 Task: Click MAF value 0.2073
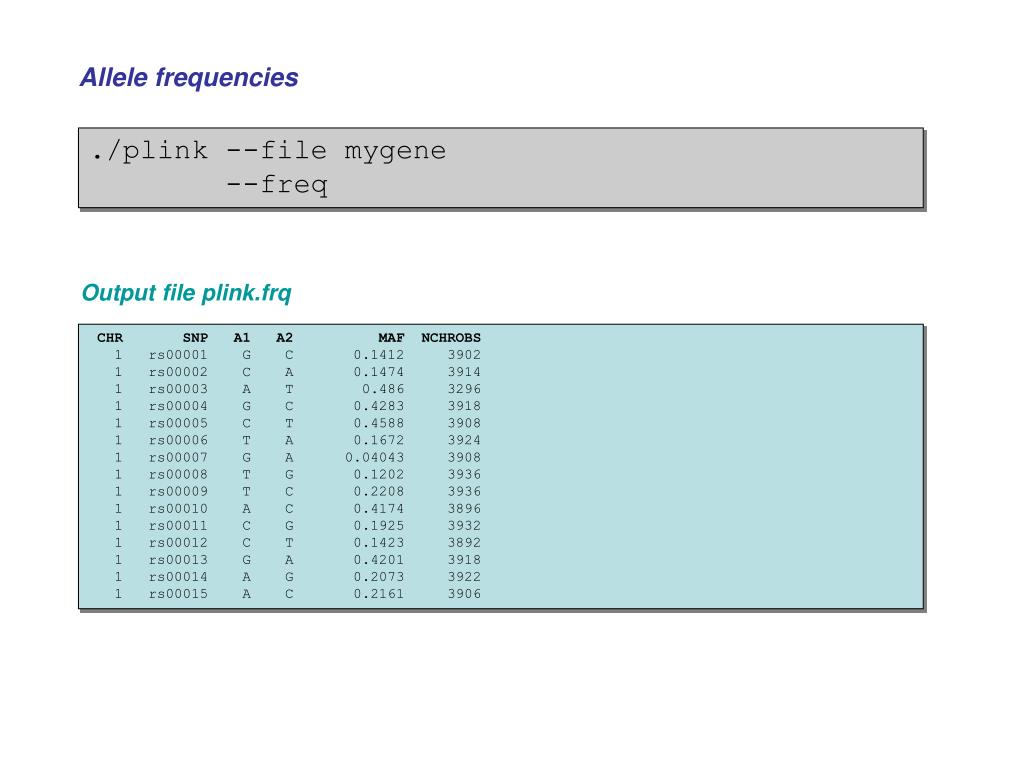[379, 577]
